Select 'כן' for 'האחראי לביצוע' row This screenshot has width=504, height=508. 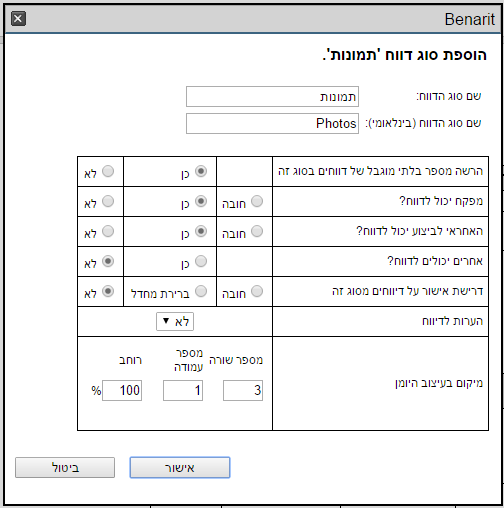[x=201, y=231]
